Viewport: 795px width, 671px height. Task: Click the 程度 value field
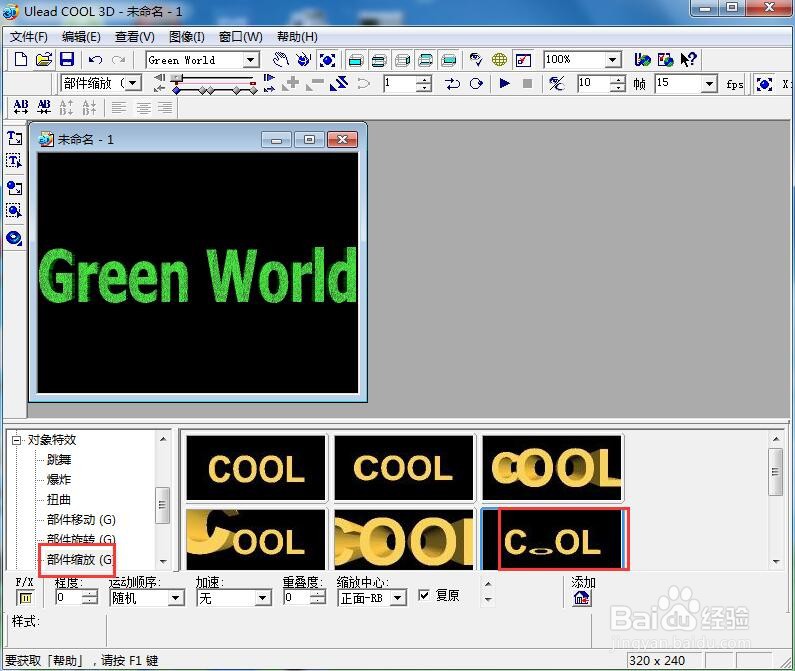coord(68,598)
